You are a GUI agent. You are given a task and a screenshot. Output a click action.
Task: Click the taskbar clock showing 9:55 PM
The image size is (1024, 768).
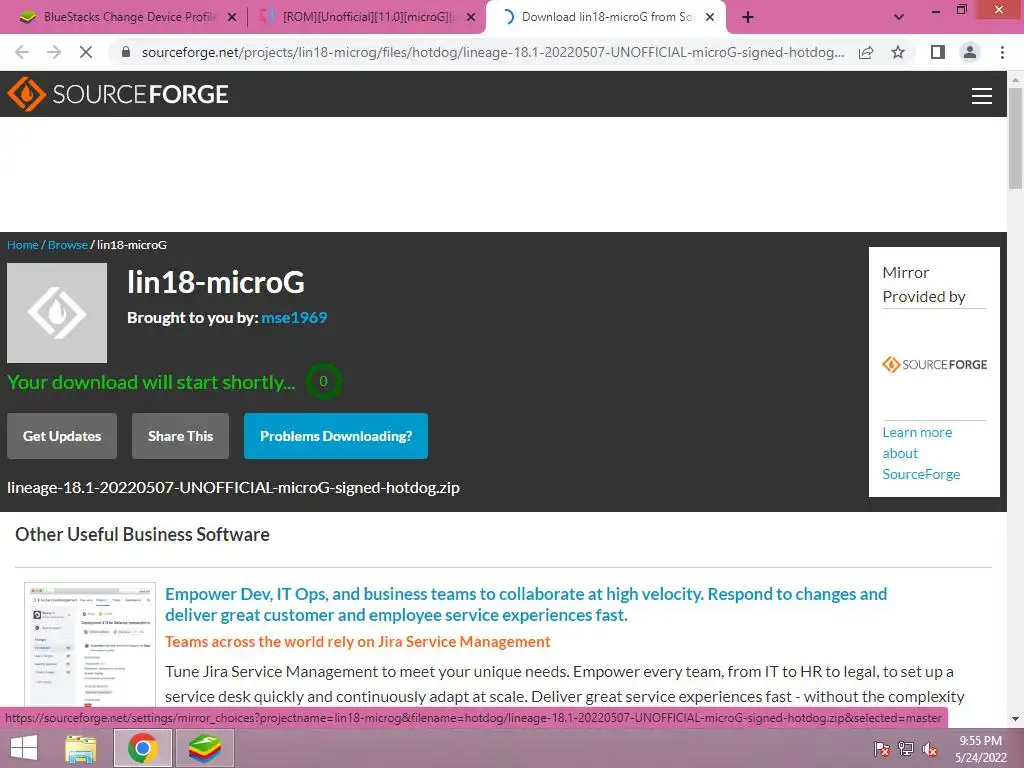[x=980, y=749]
